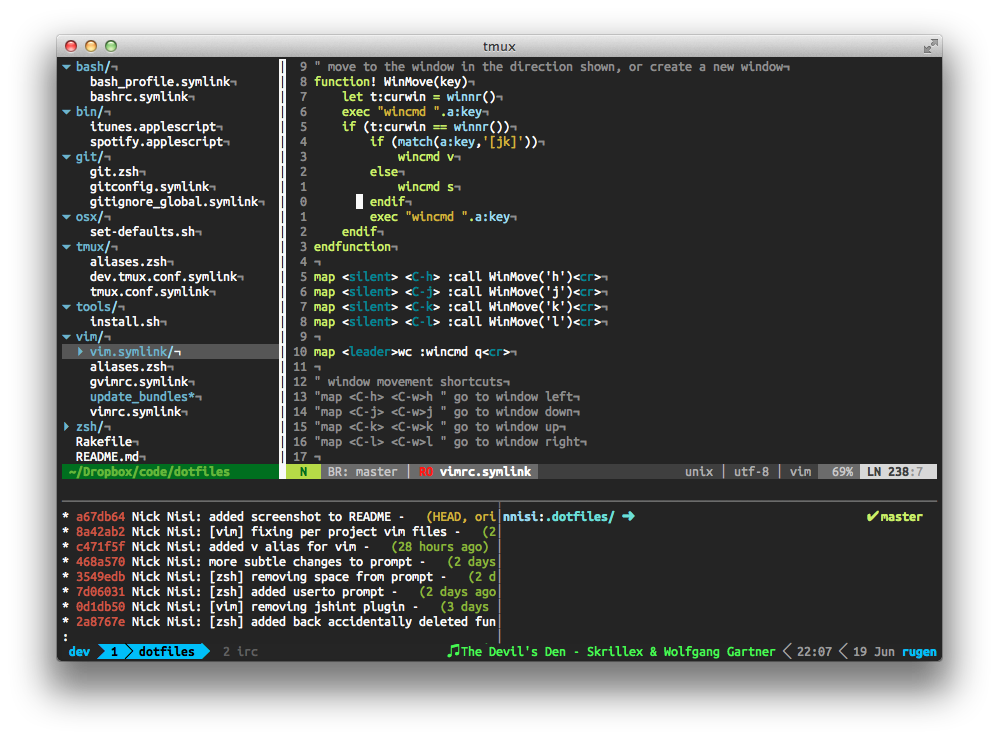Screen dimensions: 999x740
Task: Select the dotfiles tmux window tab
Action: pyautogui.click(x=166, y=652)
